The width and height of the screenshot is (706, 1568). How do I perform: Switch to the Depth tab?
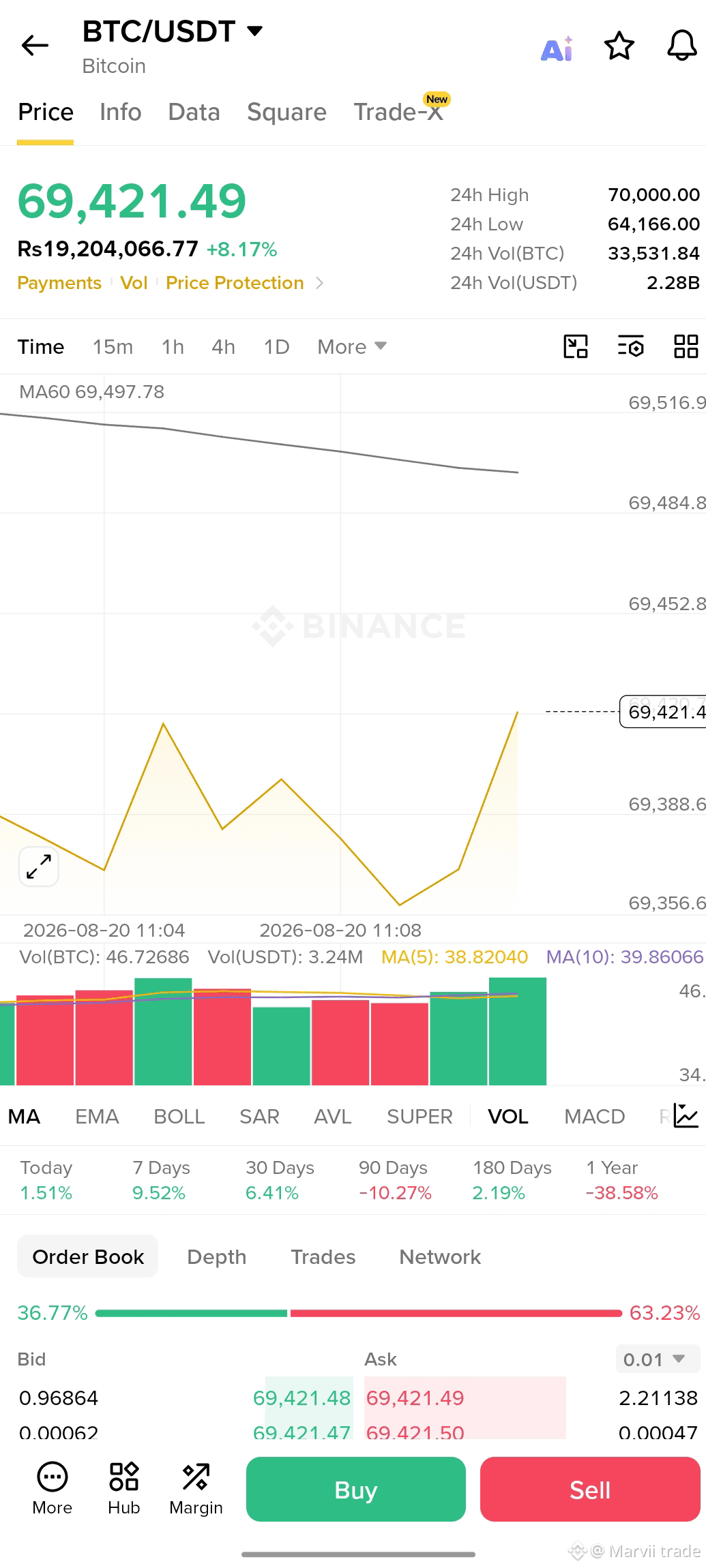click(216, 1256)
